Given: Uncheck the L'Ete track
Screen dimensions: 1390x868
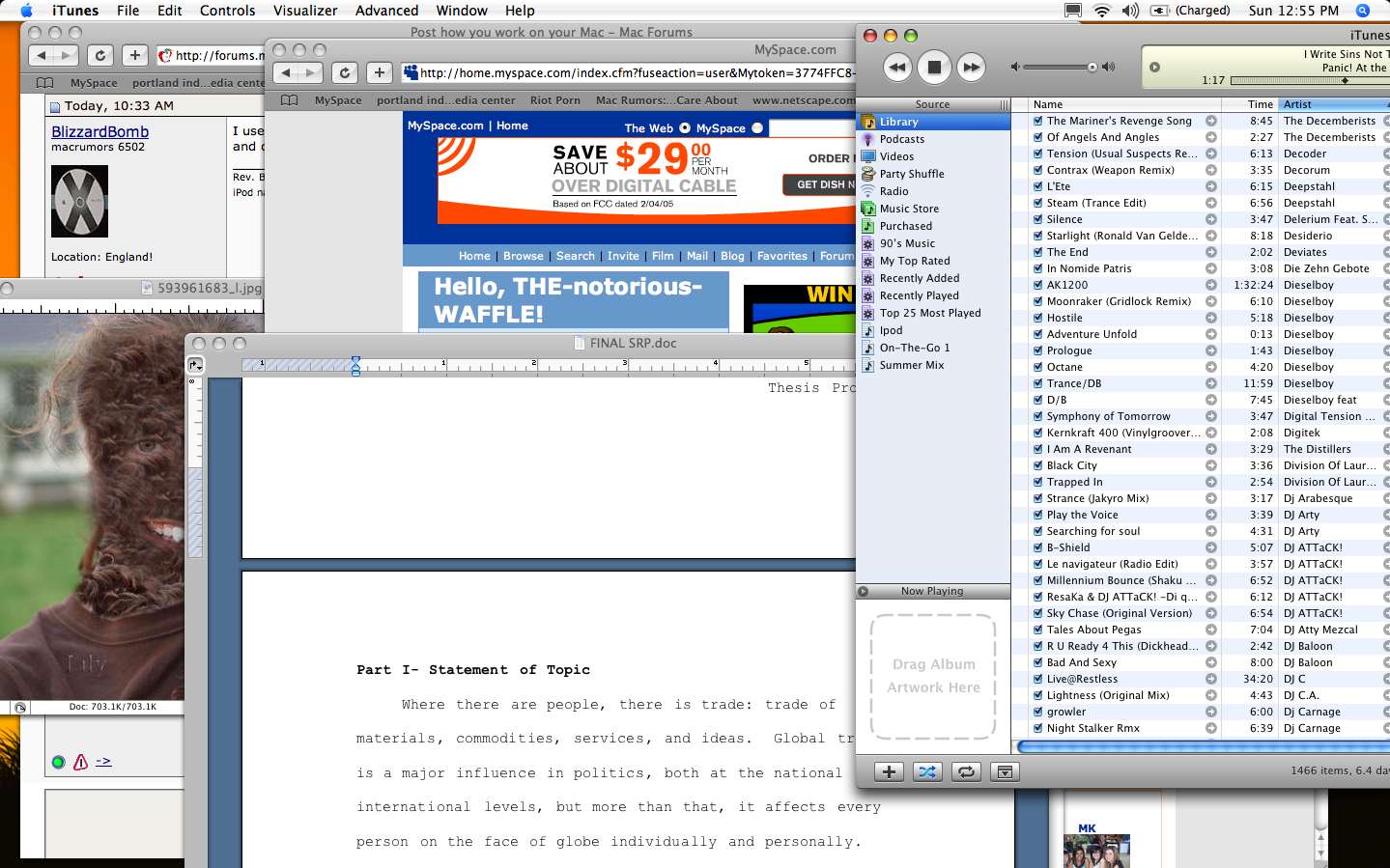Looking at the screenshot, I should 1037,186.
